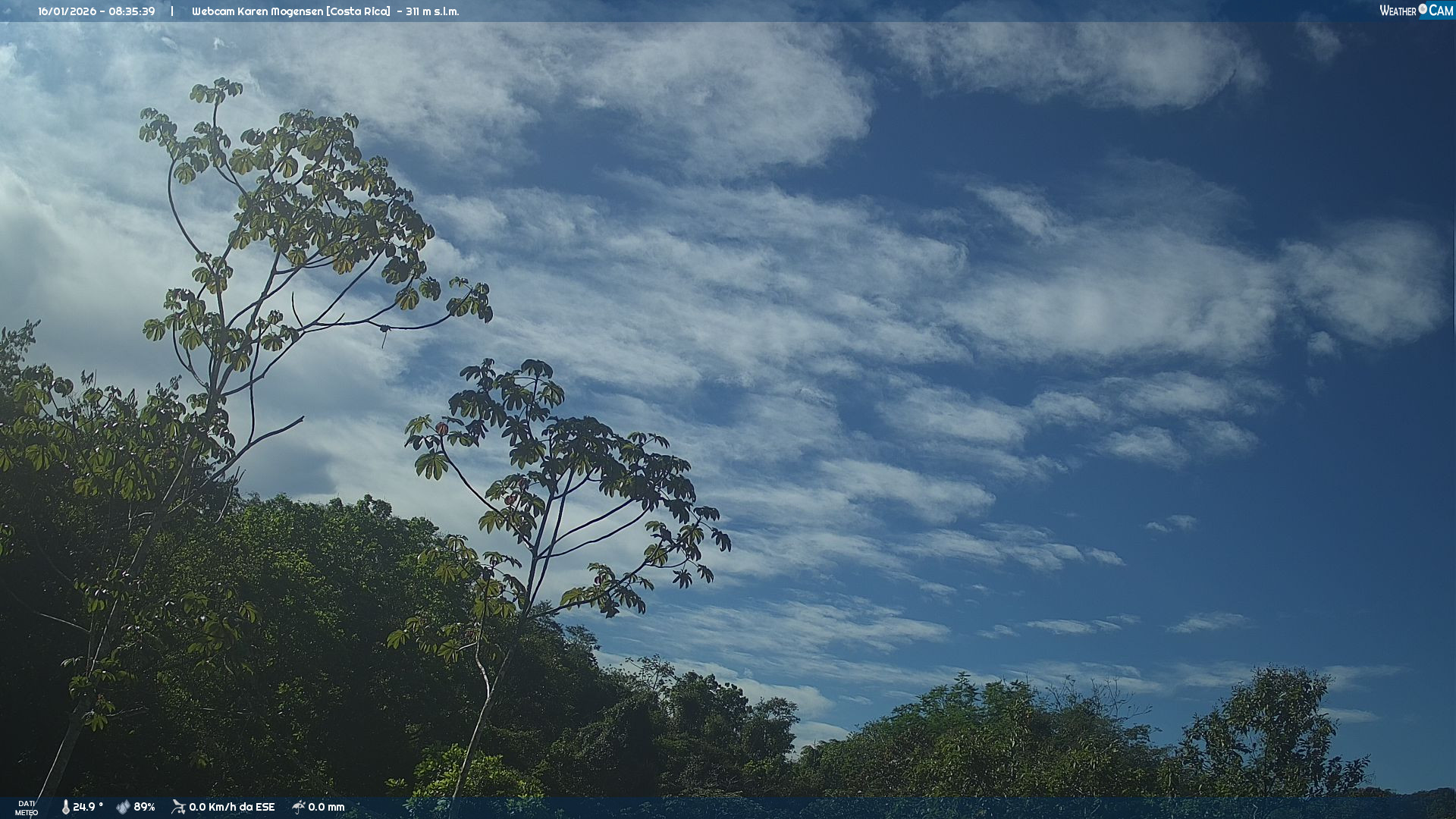This screenshot has height=819, width=1456.
Task: Click the 0.0 mm rainfall reading
Action: [326, 807]
